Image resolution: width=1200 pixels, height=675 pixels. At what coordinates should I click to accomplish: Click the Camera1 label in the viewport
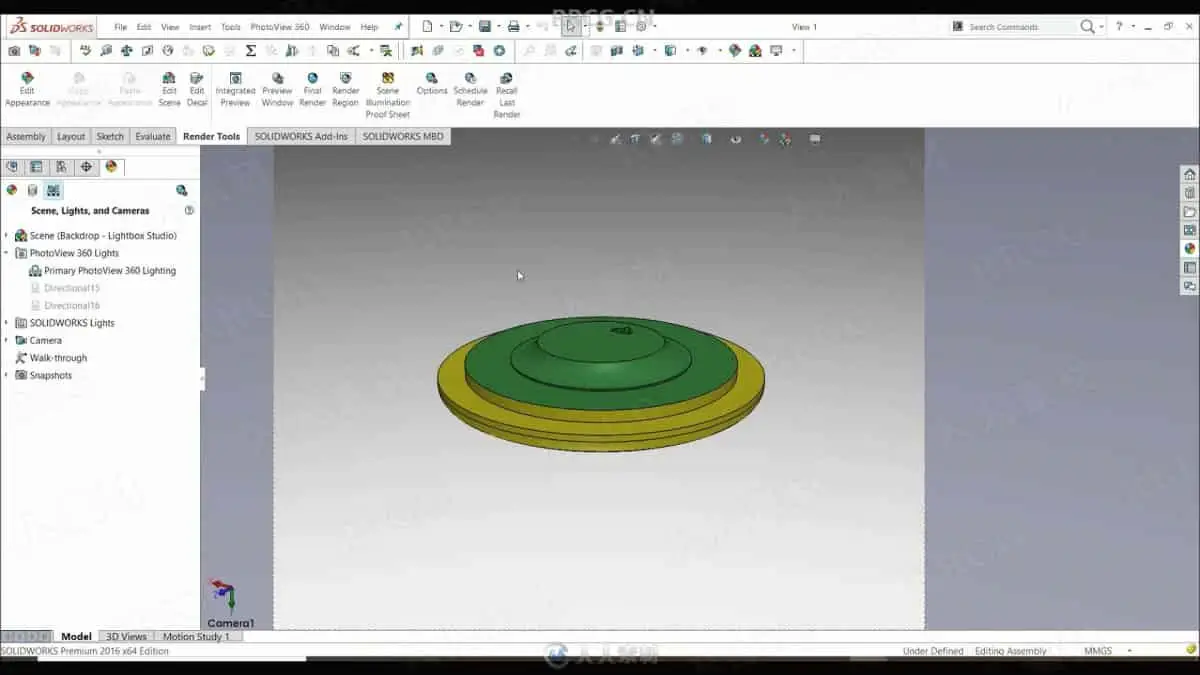231,623
